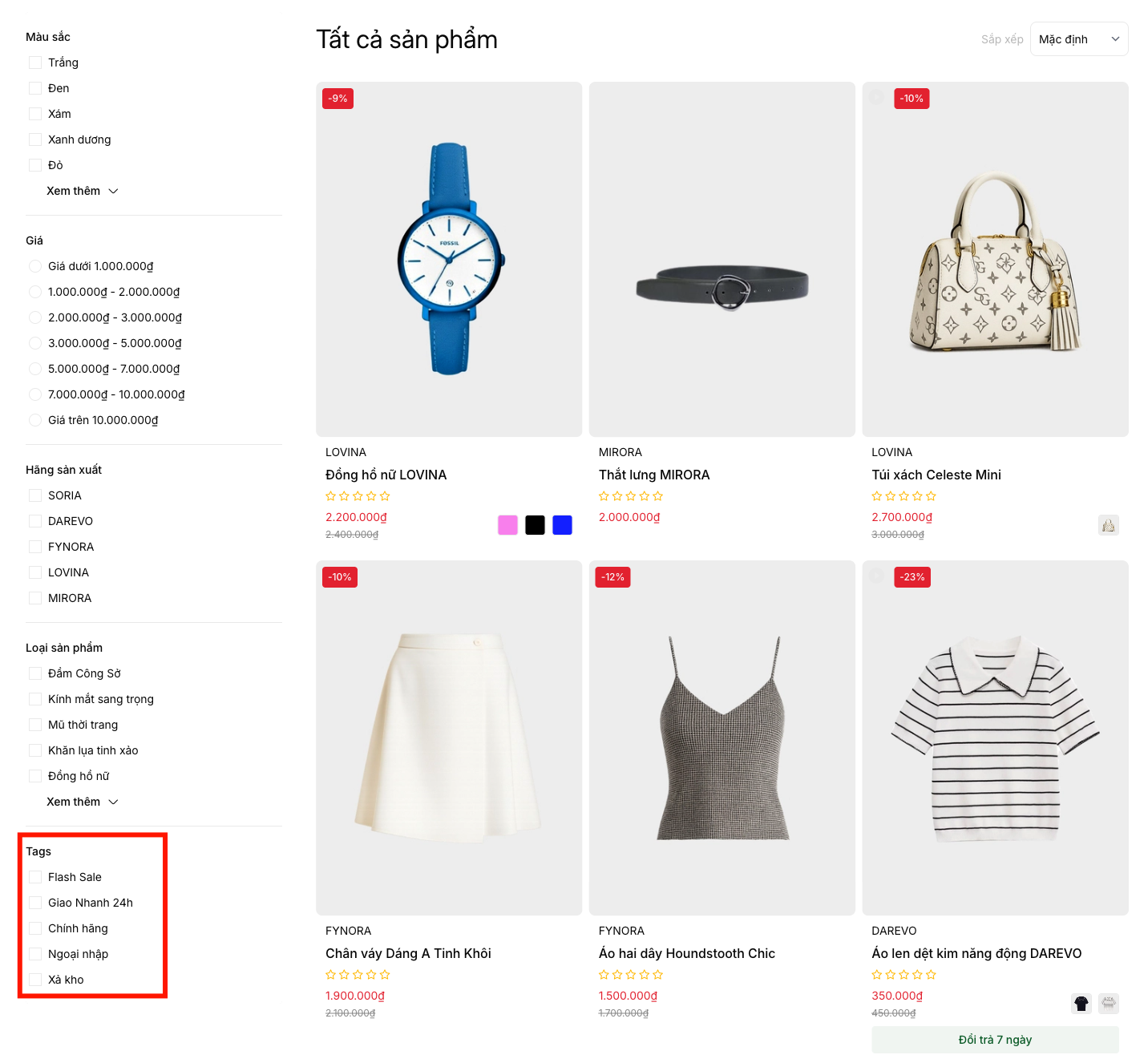Select the bag variant thumbnail under Túi xách Celeste Mini
Screen dimensions: 1148x1063
tap(1108, 525)
